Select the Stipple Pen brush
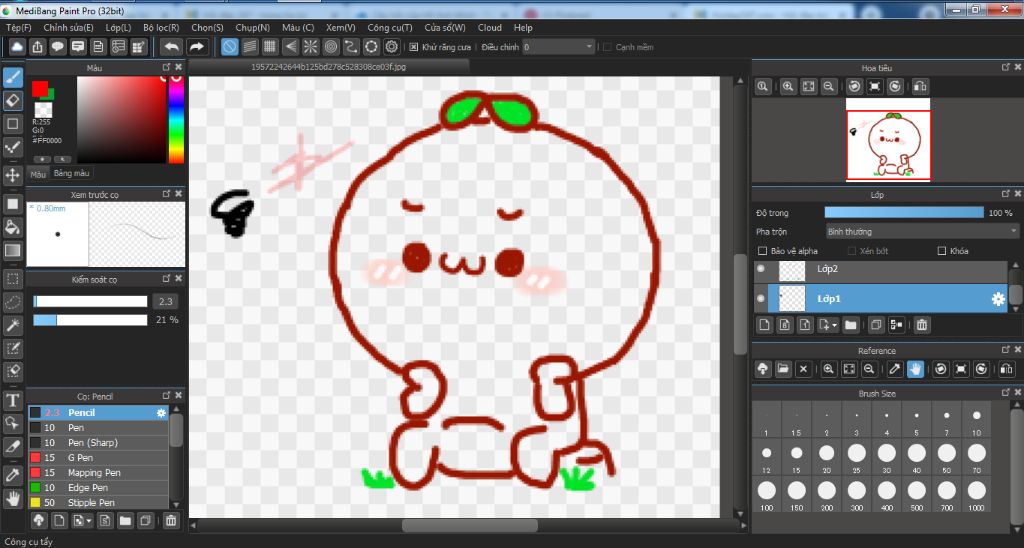This screenshot has width=1024, height=548. click(x=98, y=503)
